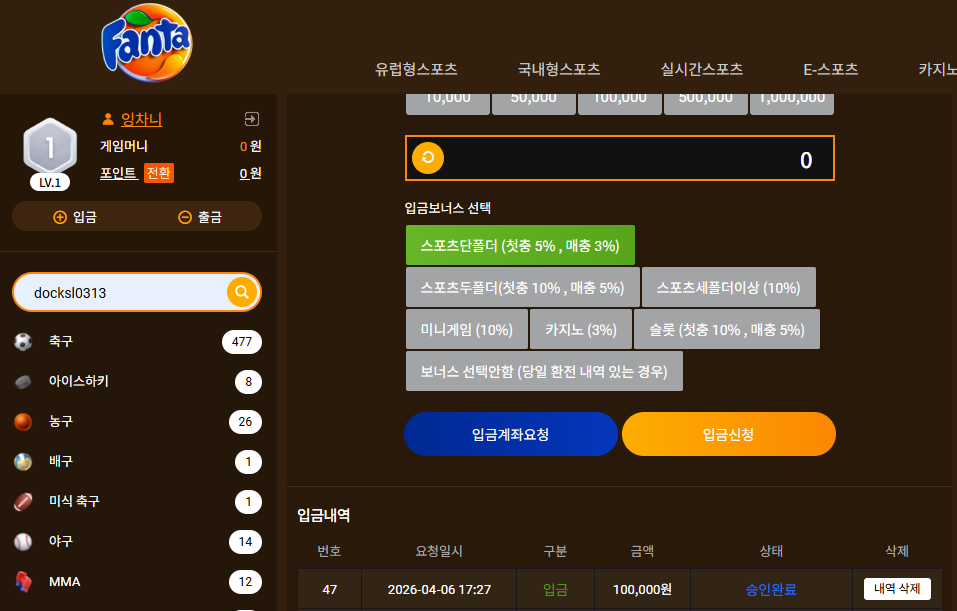957x611 pixels.
Task: Click the Fanta logo
Action: [x=146, y=43]
